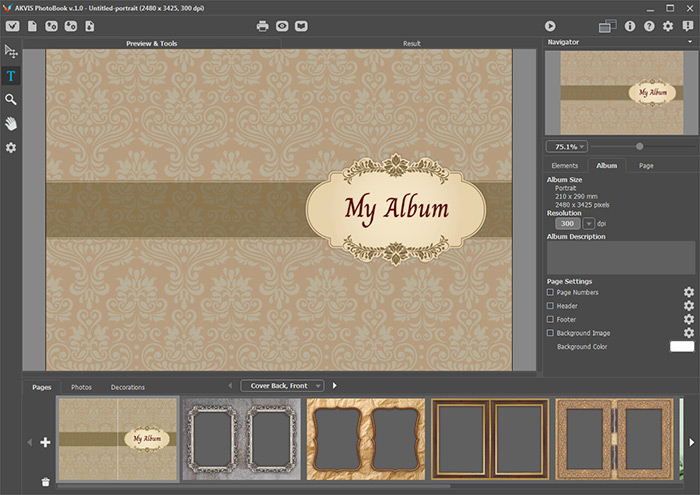
Task: Click the My Album title text on canvas
Action: pyautogui.click(x=396, y=210)
